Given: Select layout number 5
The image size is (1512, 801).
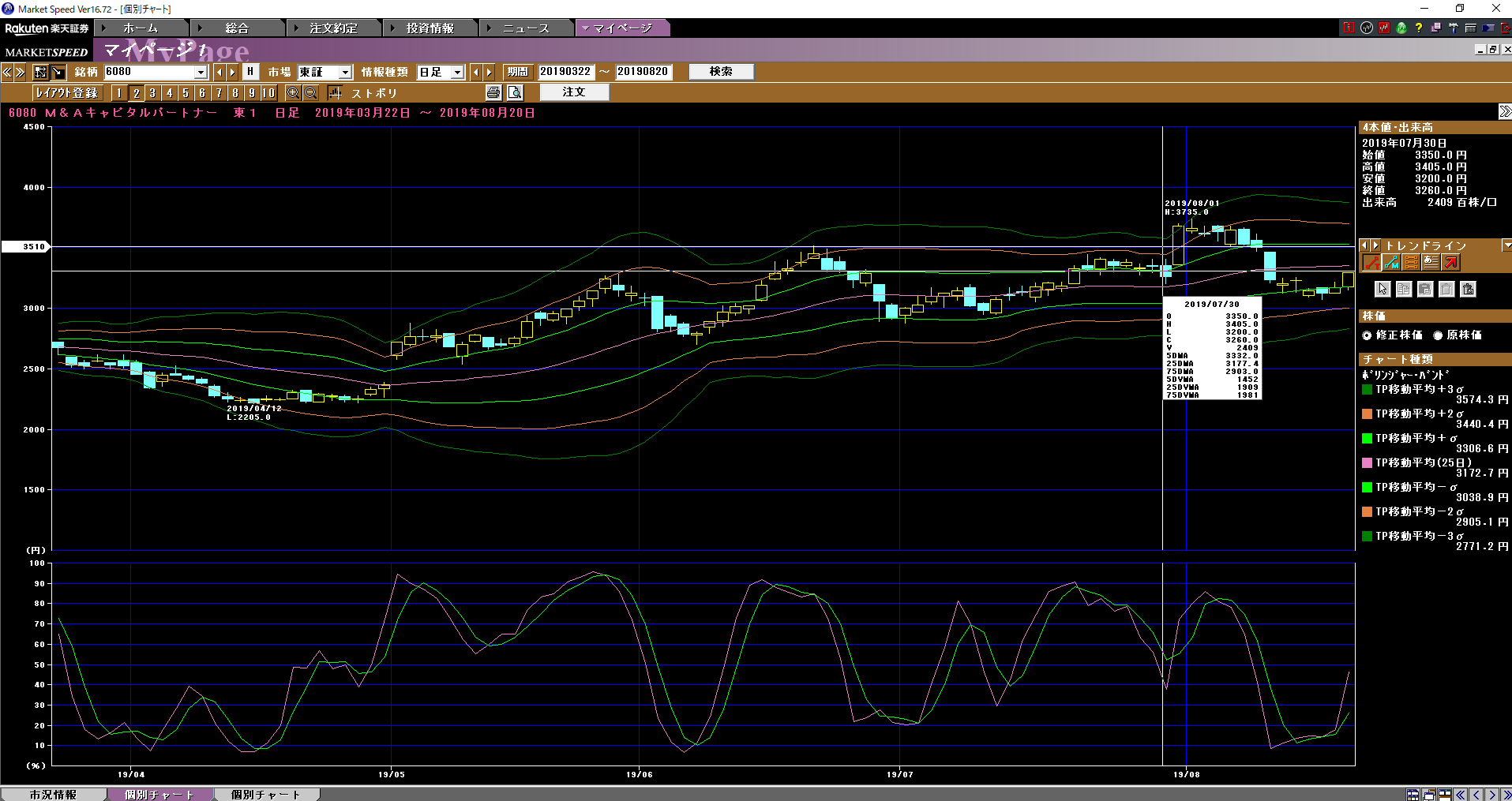Looking at the screenshot, I should [x=186, y=92].
